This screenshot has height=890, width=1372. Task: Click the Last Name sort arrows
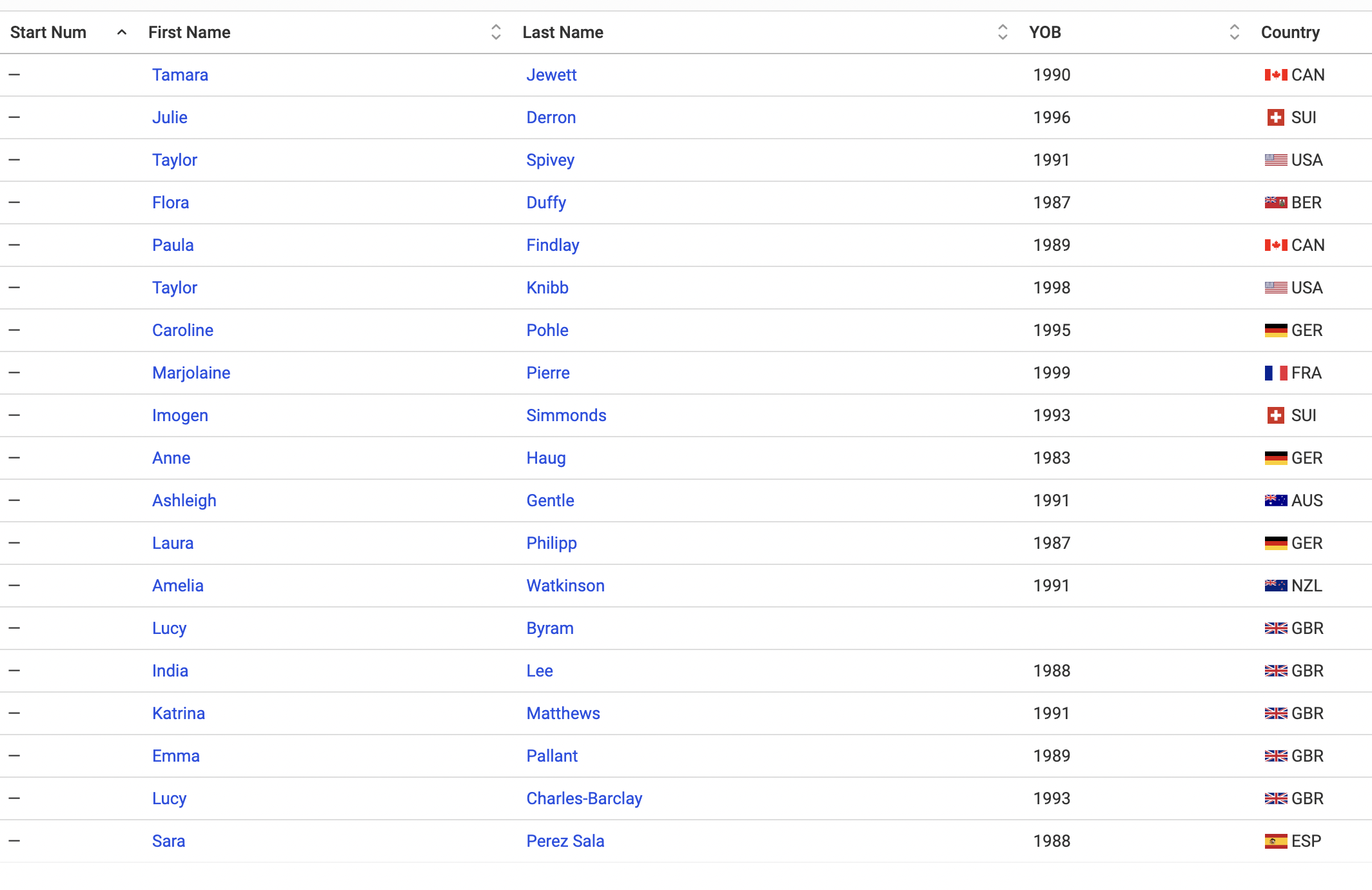click(x=1003, y=32)
